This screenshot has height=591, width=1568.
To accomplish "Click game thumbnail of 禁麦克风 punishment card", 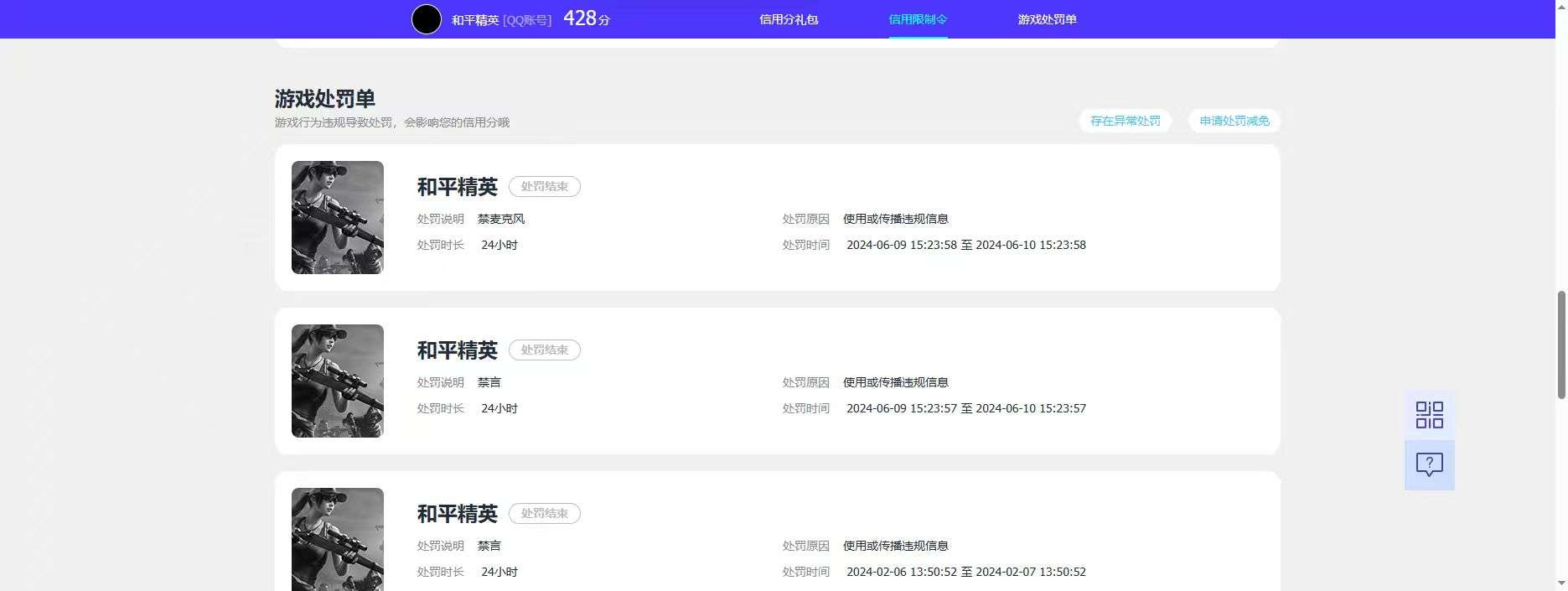I will click(338, 217).
